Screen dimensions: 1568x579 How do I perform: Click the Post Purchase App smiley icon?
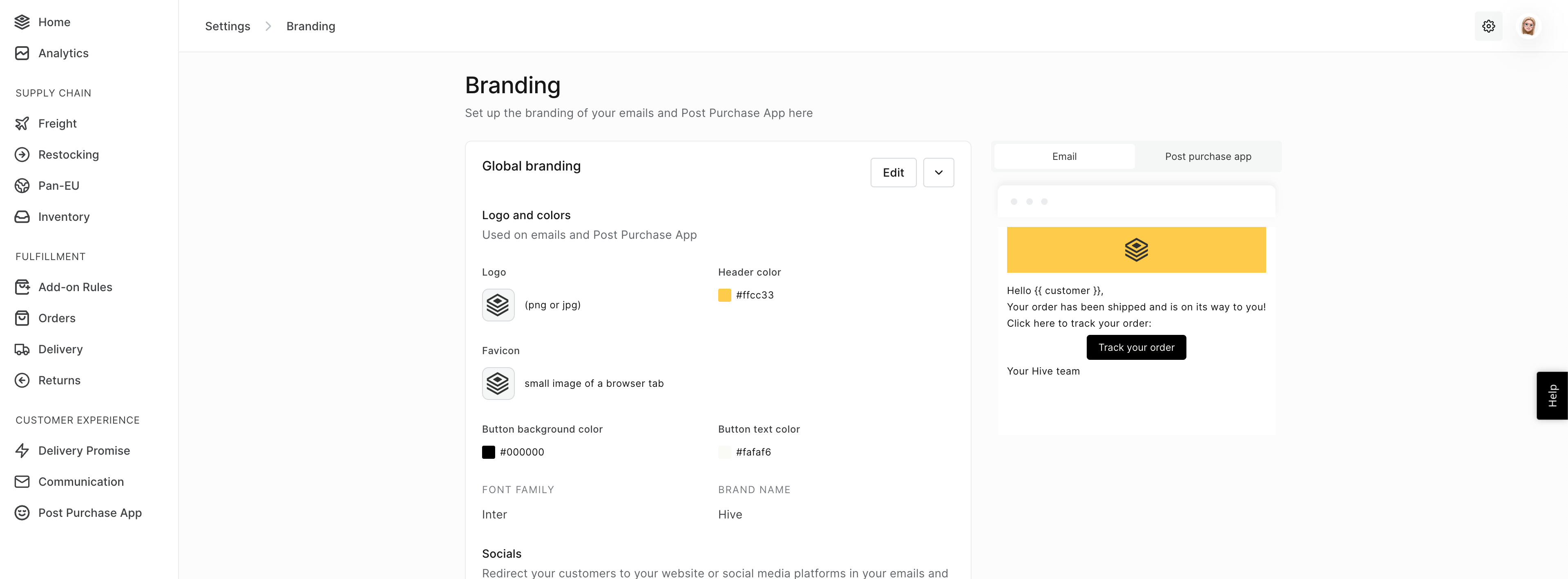click(x=22, y=513)
